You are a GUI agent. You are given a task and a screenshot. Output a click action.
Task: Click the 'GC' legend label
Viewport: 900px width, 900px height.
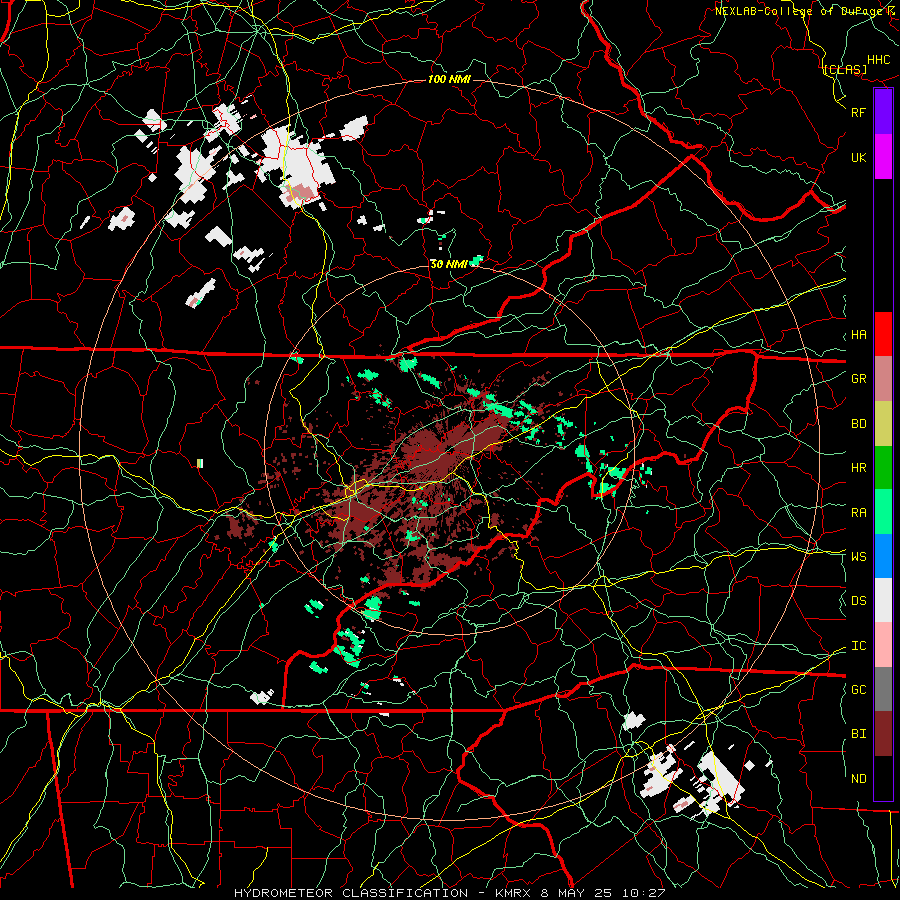858,690
